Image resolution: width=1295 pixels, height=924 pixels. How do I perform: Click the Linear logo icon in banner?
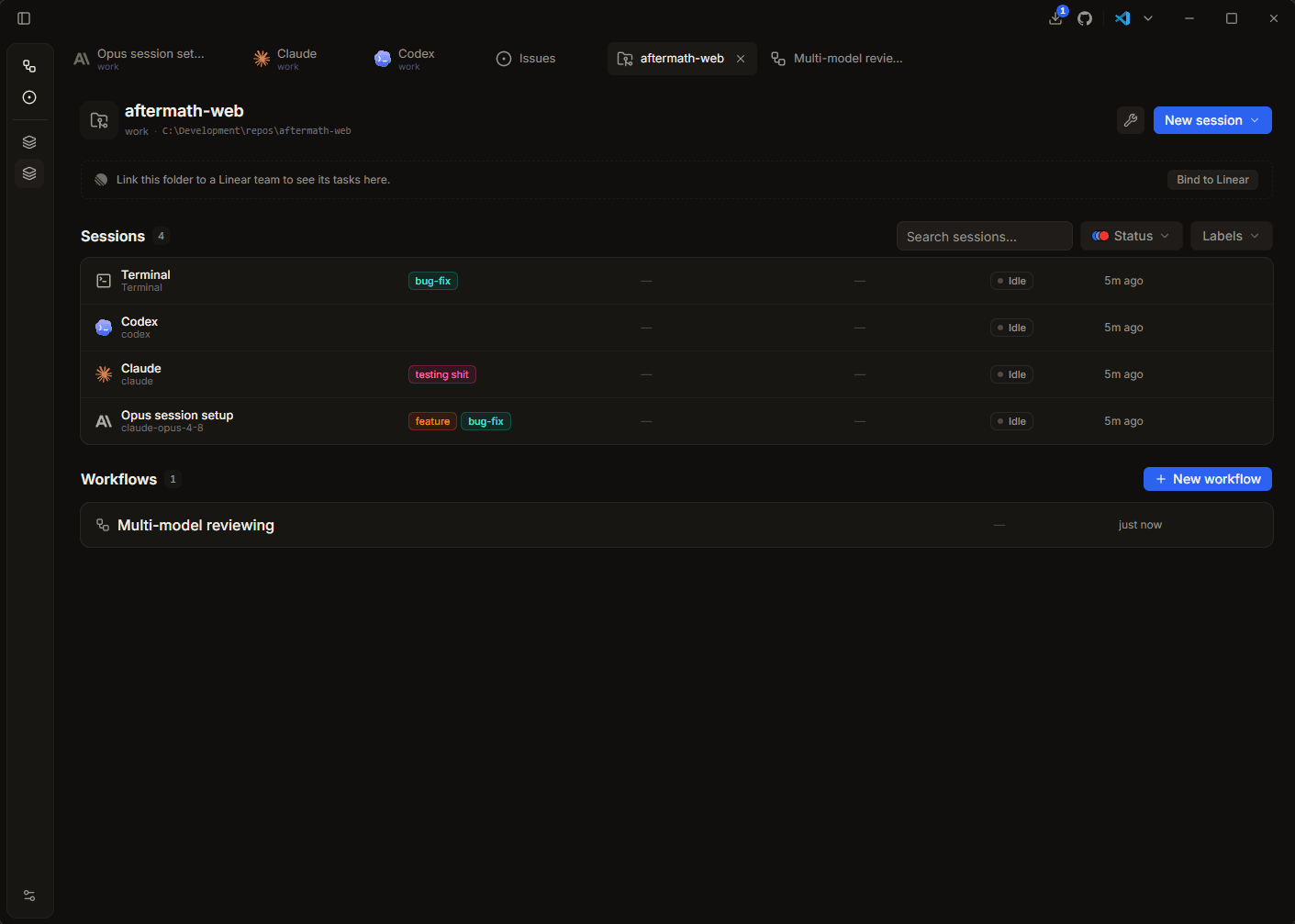(x=101, y=180)
